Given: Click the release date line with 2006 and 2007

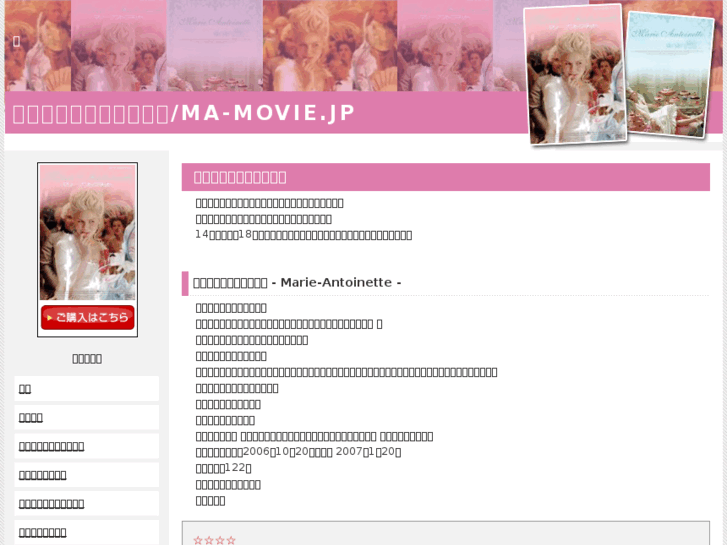Looking at the screenshot, I should click(x=299, y=452).
